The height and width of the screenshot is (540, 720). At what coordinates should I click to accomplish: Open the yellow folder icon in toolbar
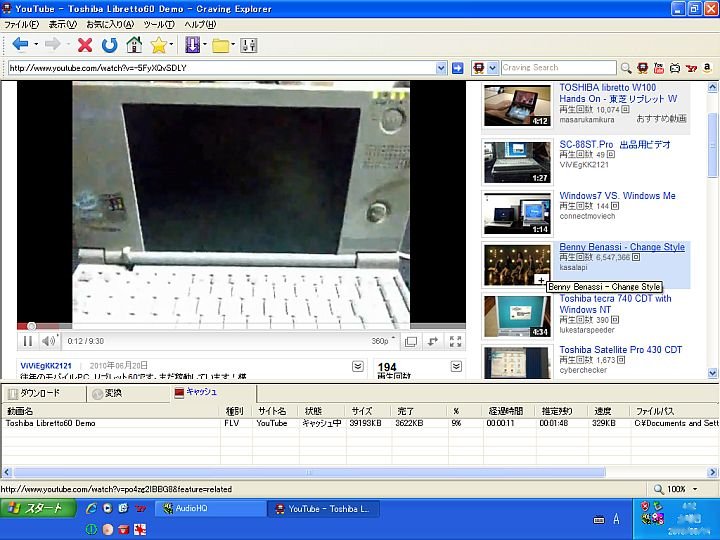220,45
